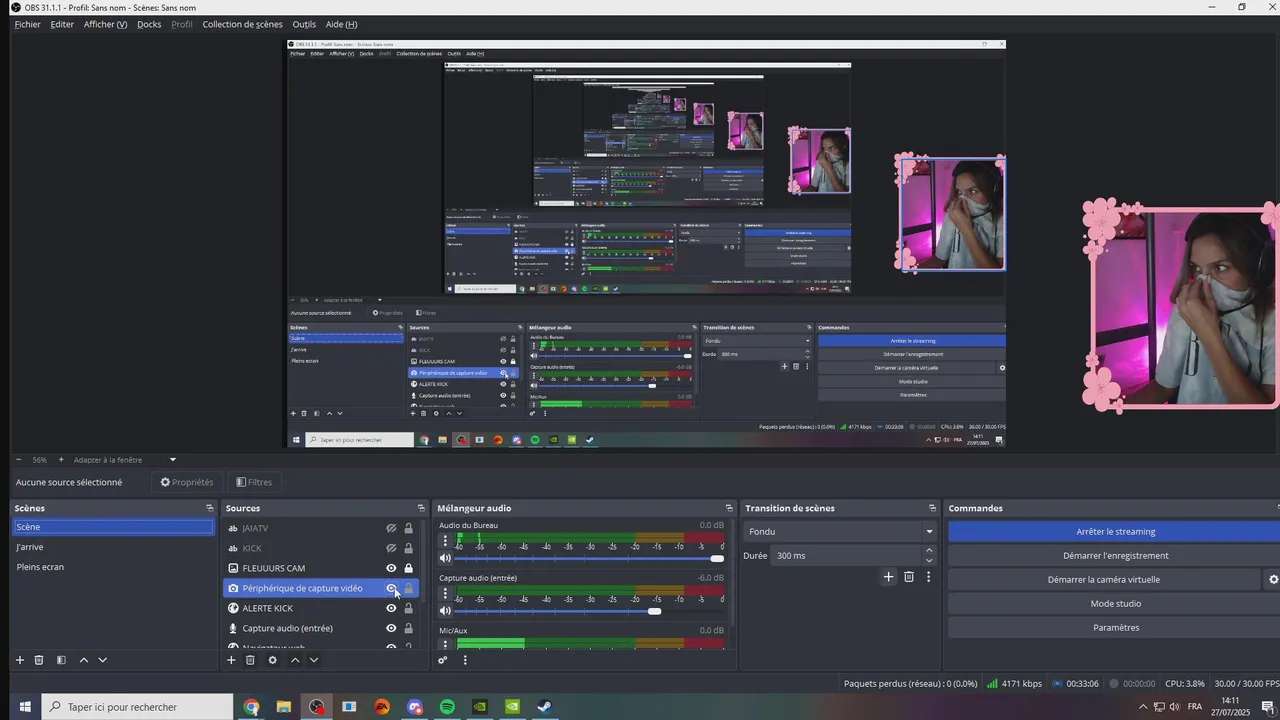Add a scene transition with plus icon

click(x=888, y=577)
